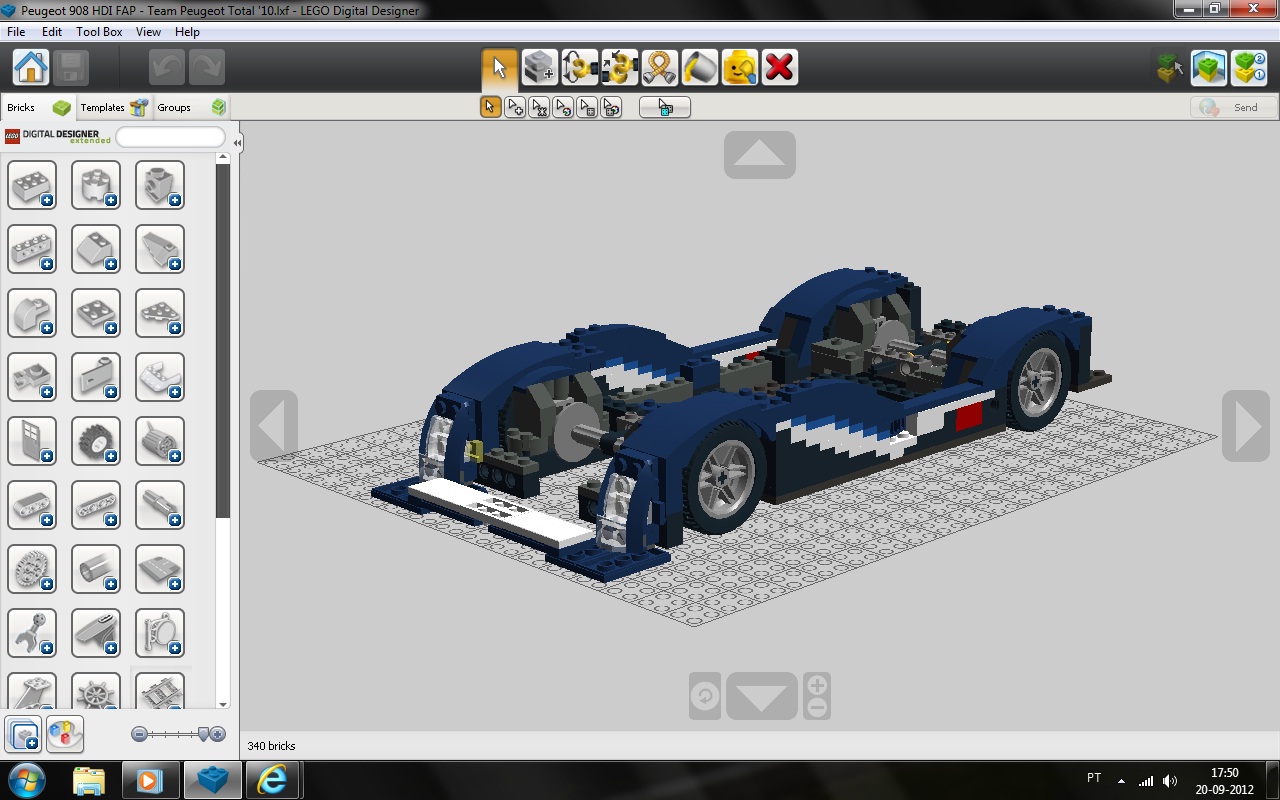This screenshot has width=1280, height=800.
Task: Activate the Hide tool with minifig head
Action: (x=739, y=68)
